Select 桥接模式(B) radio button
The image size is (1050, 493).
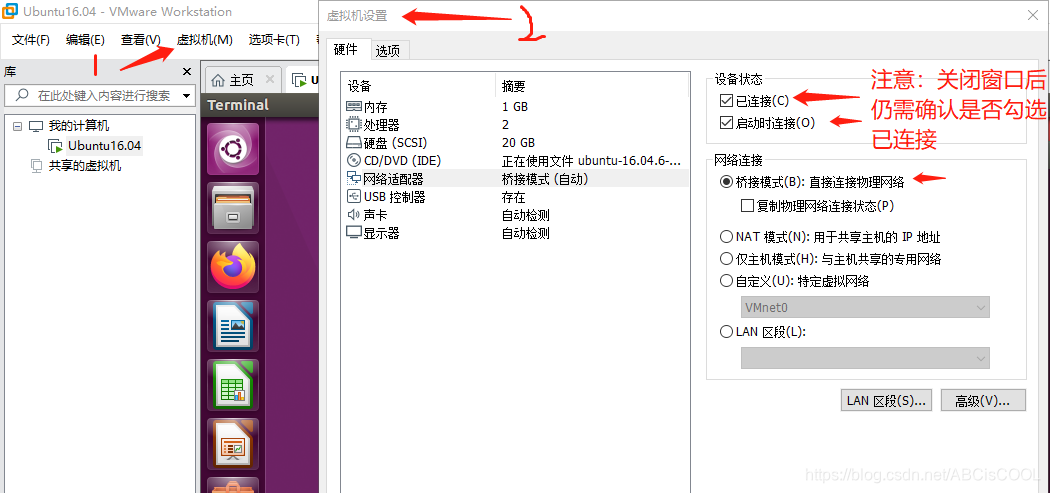point(726,182)
